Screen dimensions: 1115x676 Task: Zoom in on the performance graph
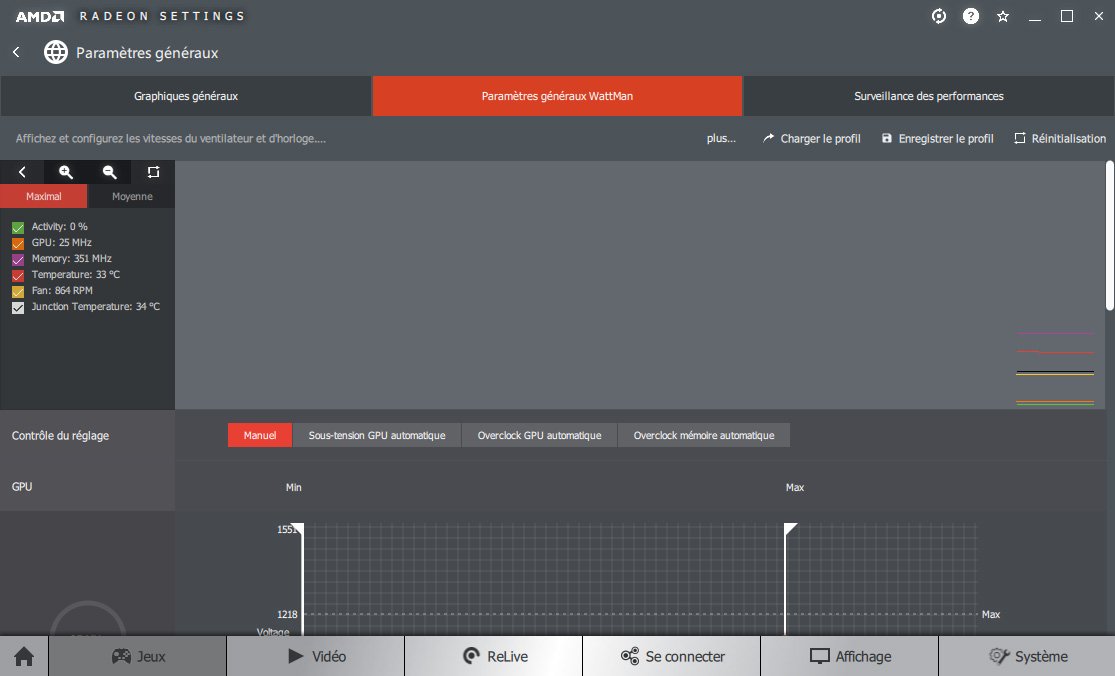(65, 172)
